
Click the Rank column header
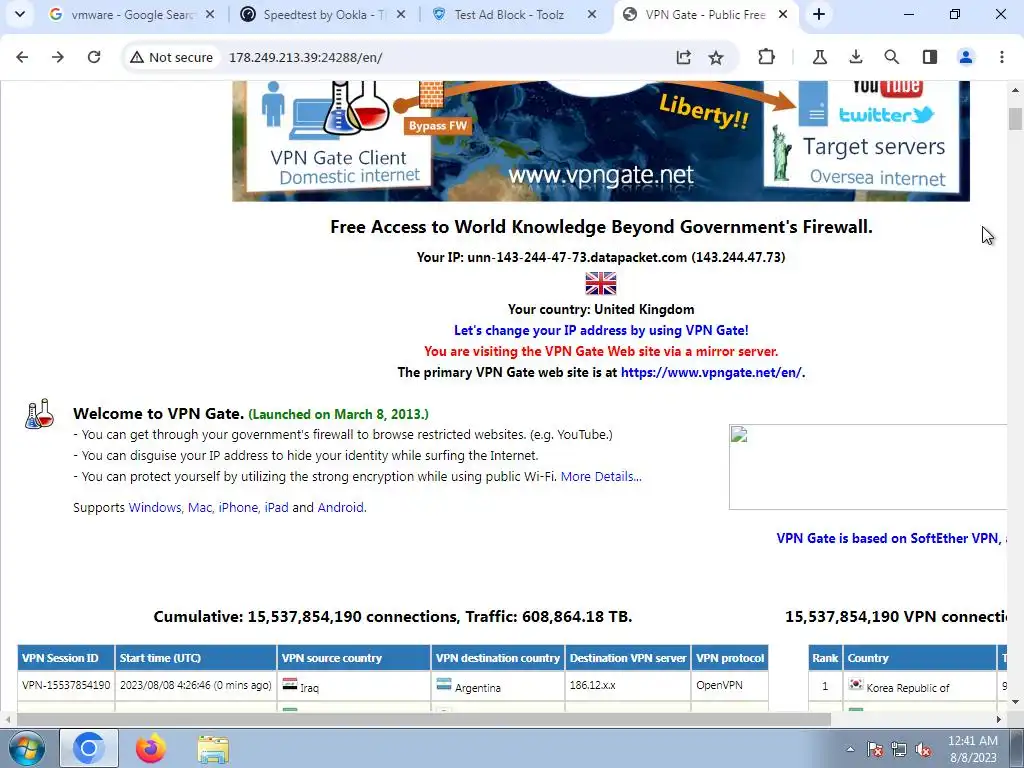point(825,658)
